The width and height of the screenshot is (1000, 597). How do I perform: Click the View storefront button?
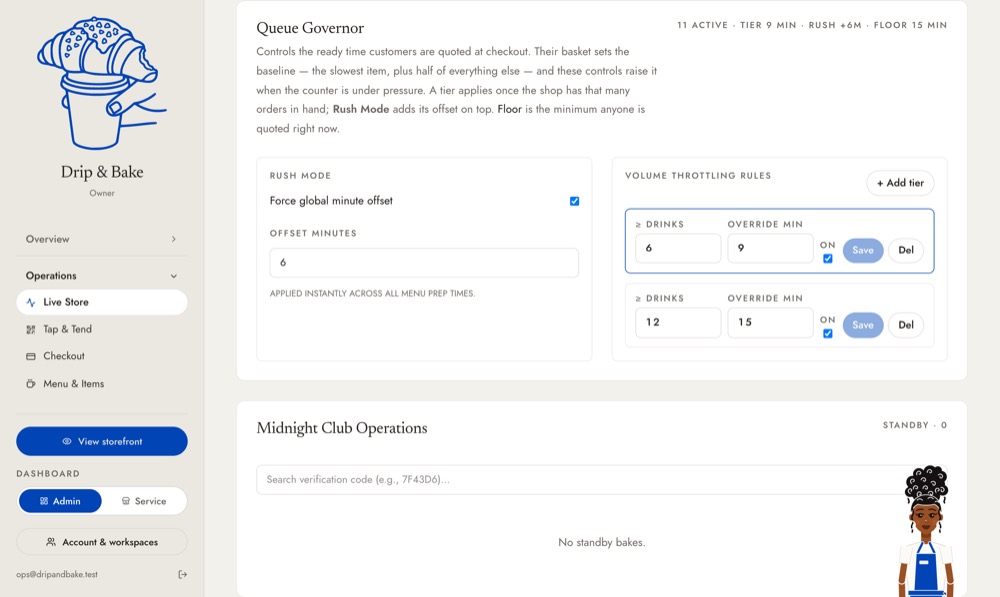[102, 441]
